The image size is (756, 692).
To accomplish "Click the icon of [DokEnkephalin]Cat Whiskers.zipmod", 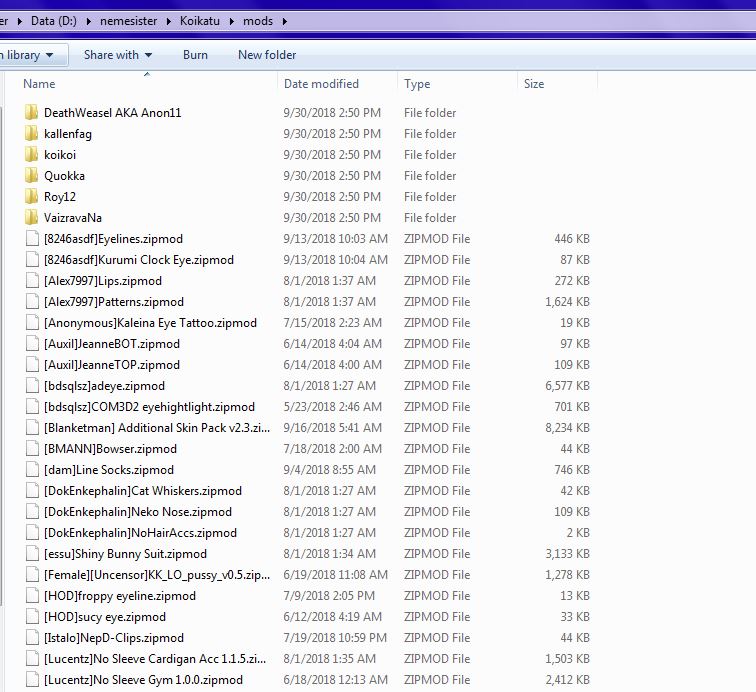I will coord(32,491).
